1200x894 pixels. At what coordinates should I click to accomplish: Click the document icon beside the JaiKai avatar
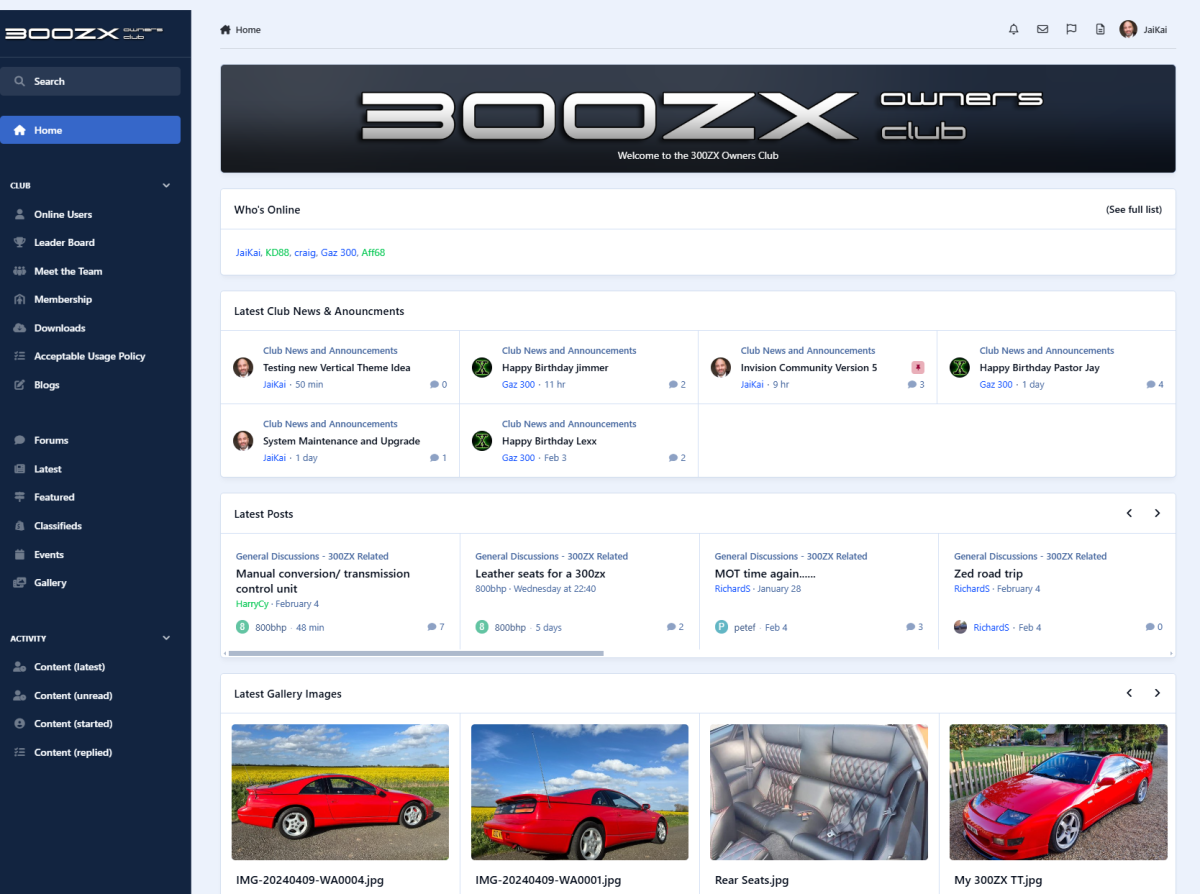1100,30
